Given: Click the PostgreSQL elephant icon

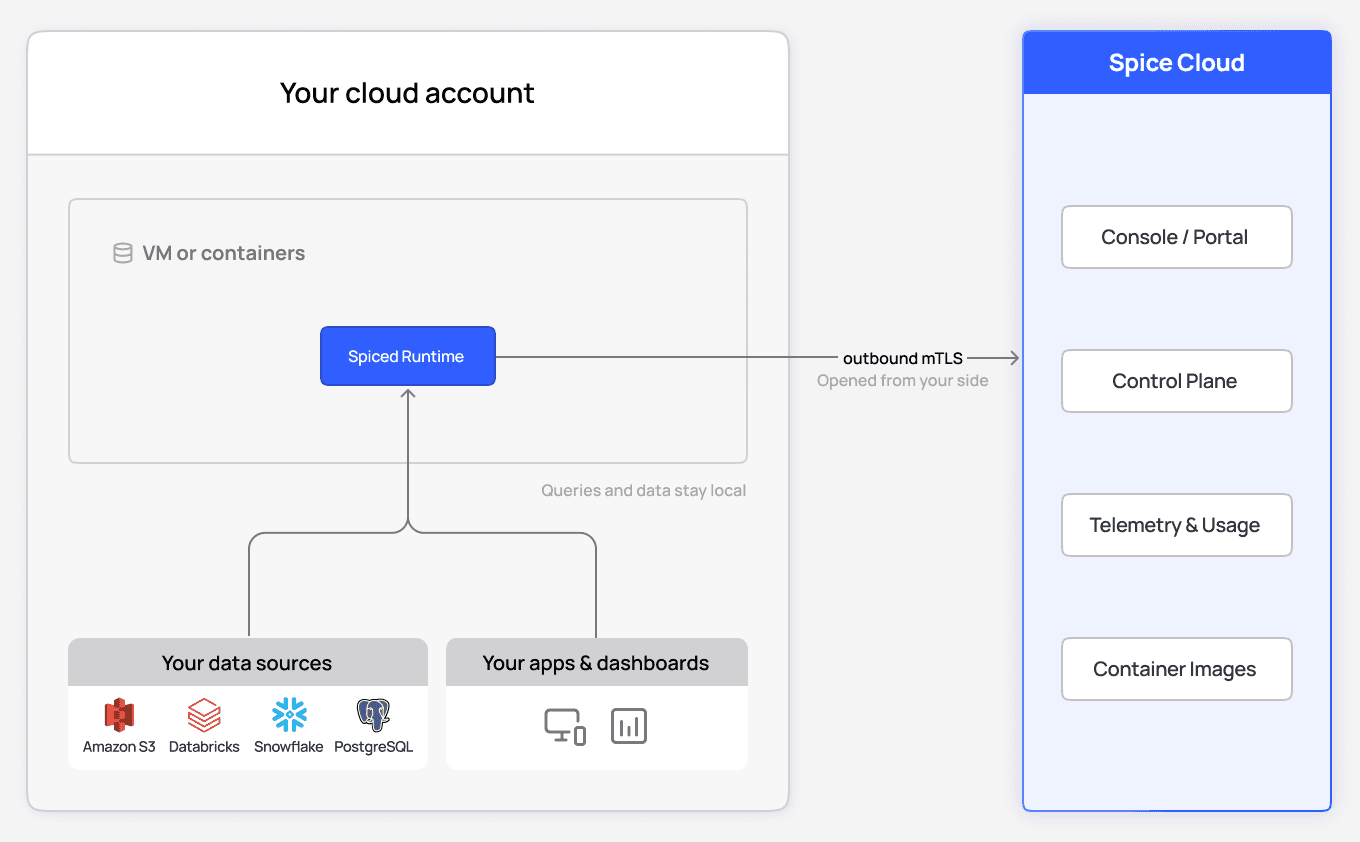Looking at the screenshot, I should click(x=373, y=715).
